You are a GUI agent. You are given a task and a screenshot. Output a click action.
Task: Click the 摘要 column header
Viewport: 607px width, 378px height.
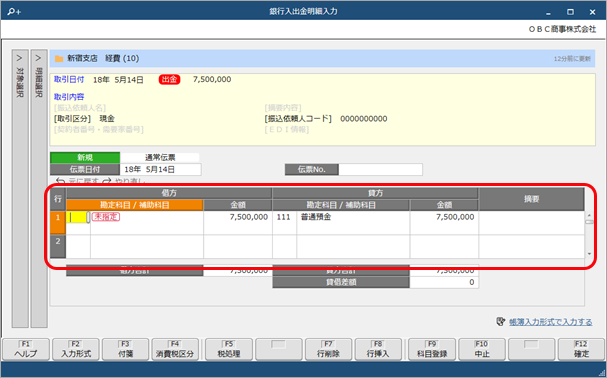pos(532,199)
